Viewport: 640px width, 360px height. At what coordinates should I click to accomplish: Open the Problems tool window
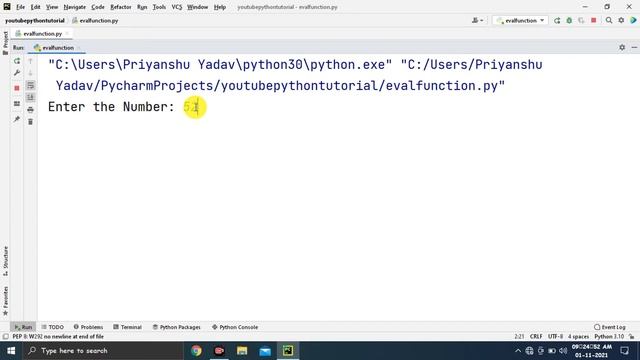[88, 327]
